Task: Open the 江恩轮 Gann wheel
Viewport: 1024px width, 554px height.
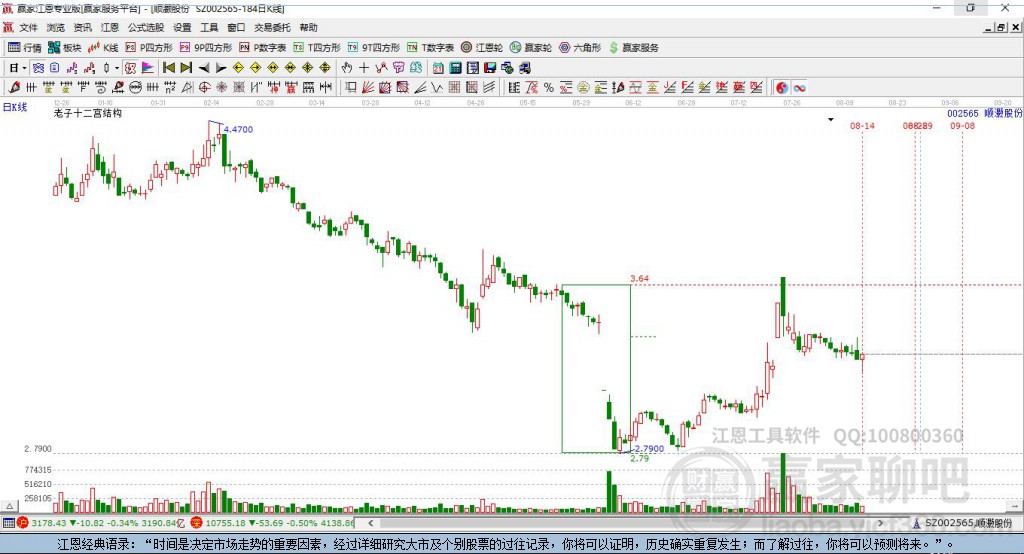Action: pos(482,48)
